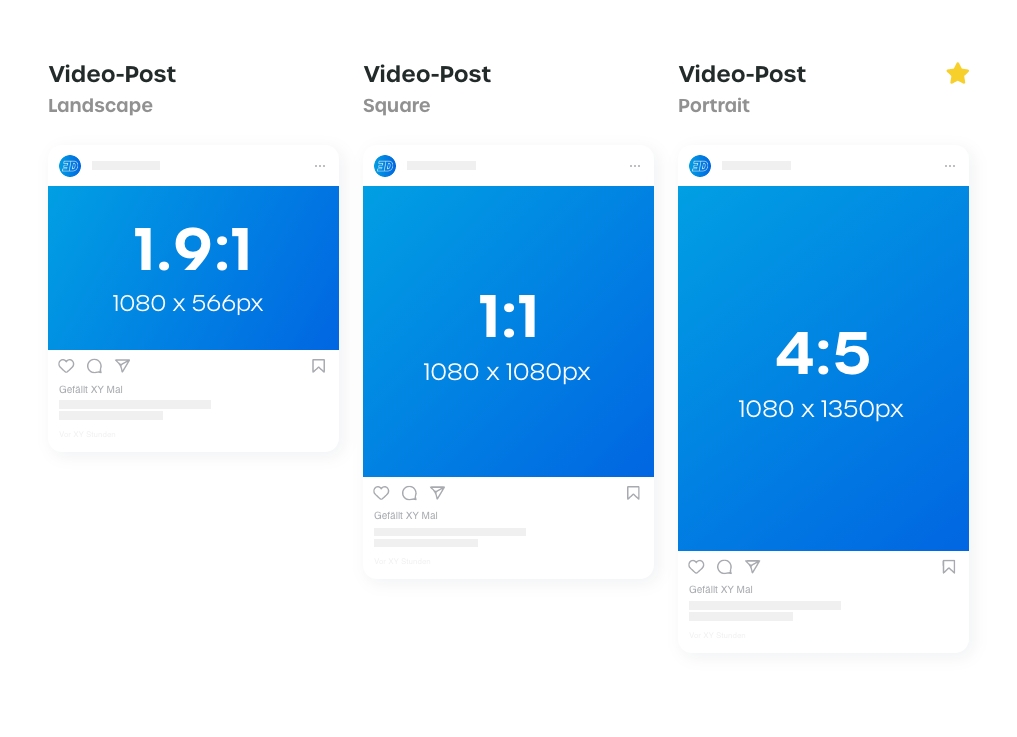Click 'Gefällt XY Mal' under Square post

pyautogui.click(x=406, y=516)
